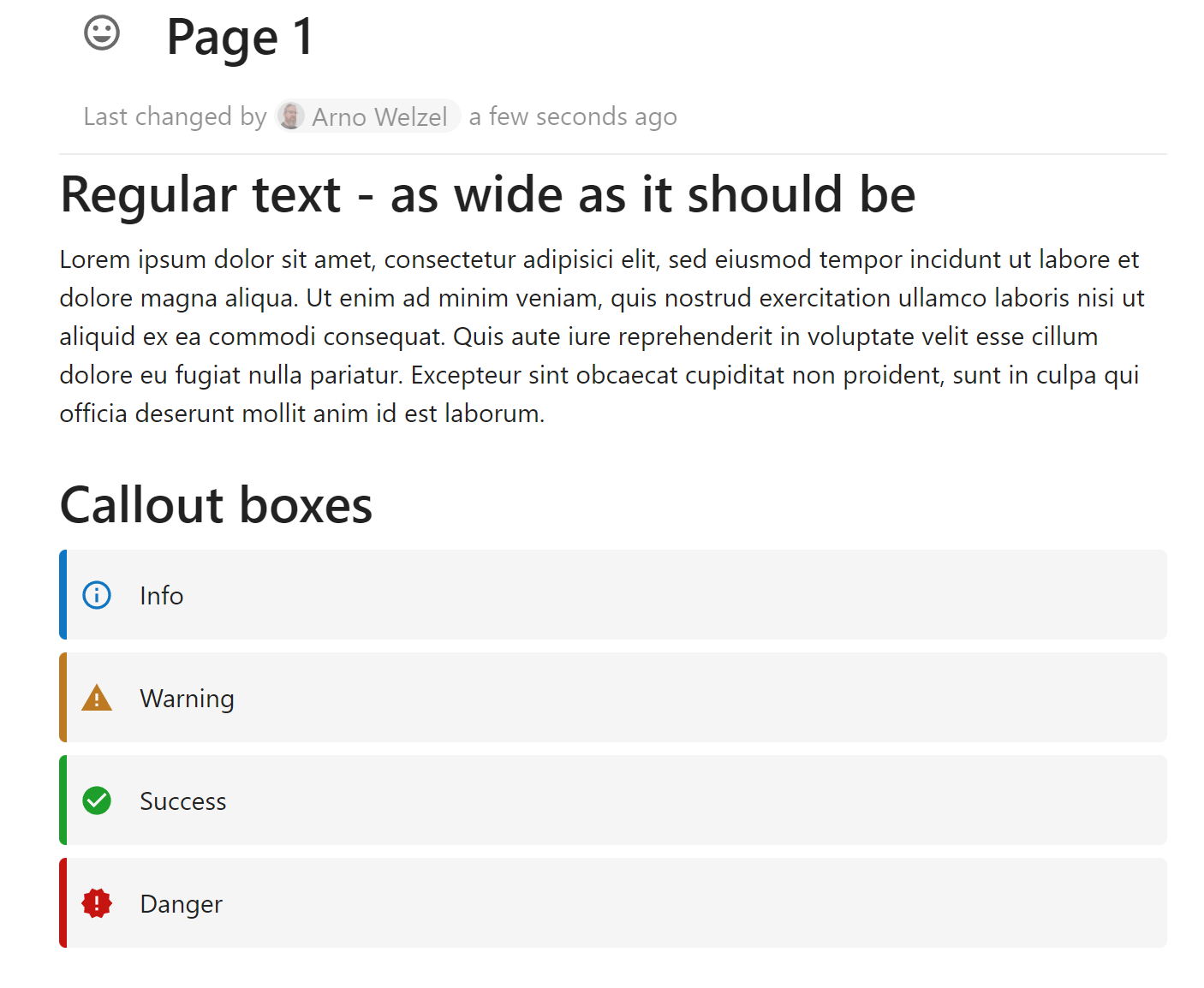Click the blue bar of Info callout

click(63, 595)
